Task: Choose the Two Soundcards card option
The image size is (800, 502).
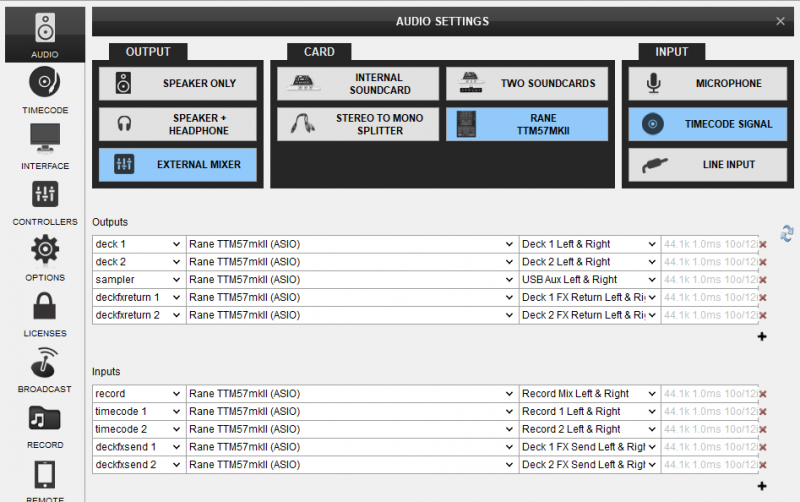Action: coord(527,84)
